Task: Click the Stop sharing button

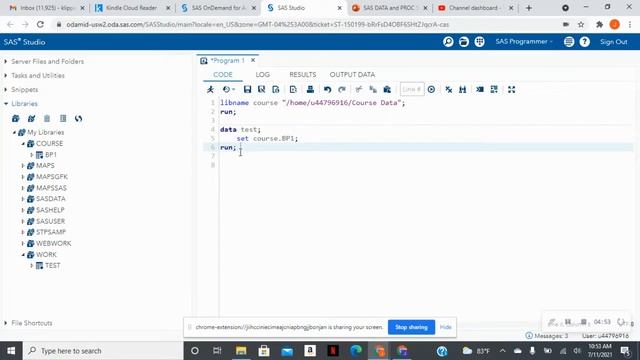Action: tap(411, 327)
